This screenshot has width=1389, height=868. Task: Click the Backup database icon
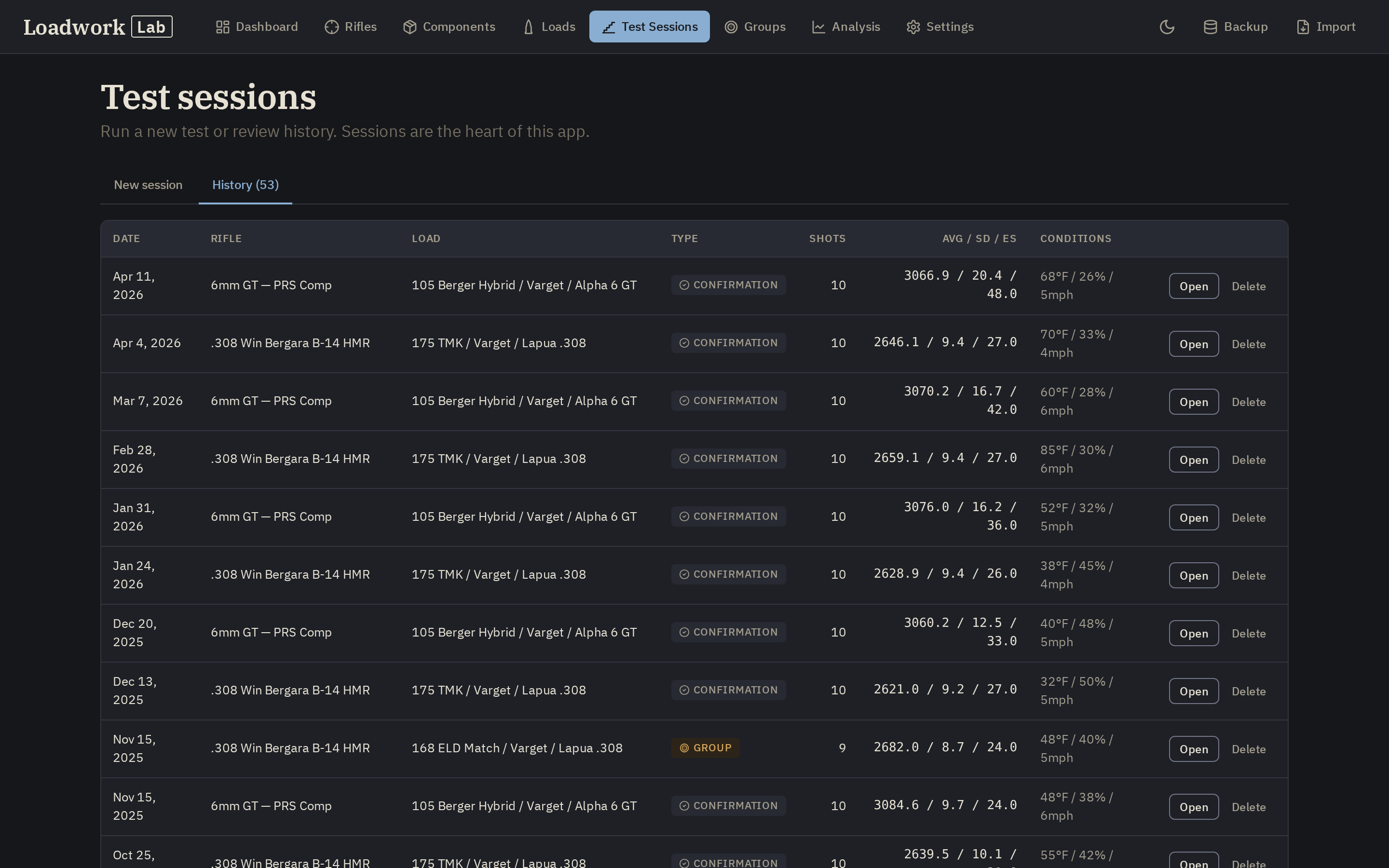point(1211,27)
